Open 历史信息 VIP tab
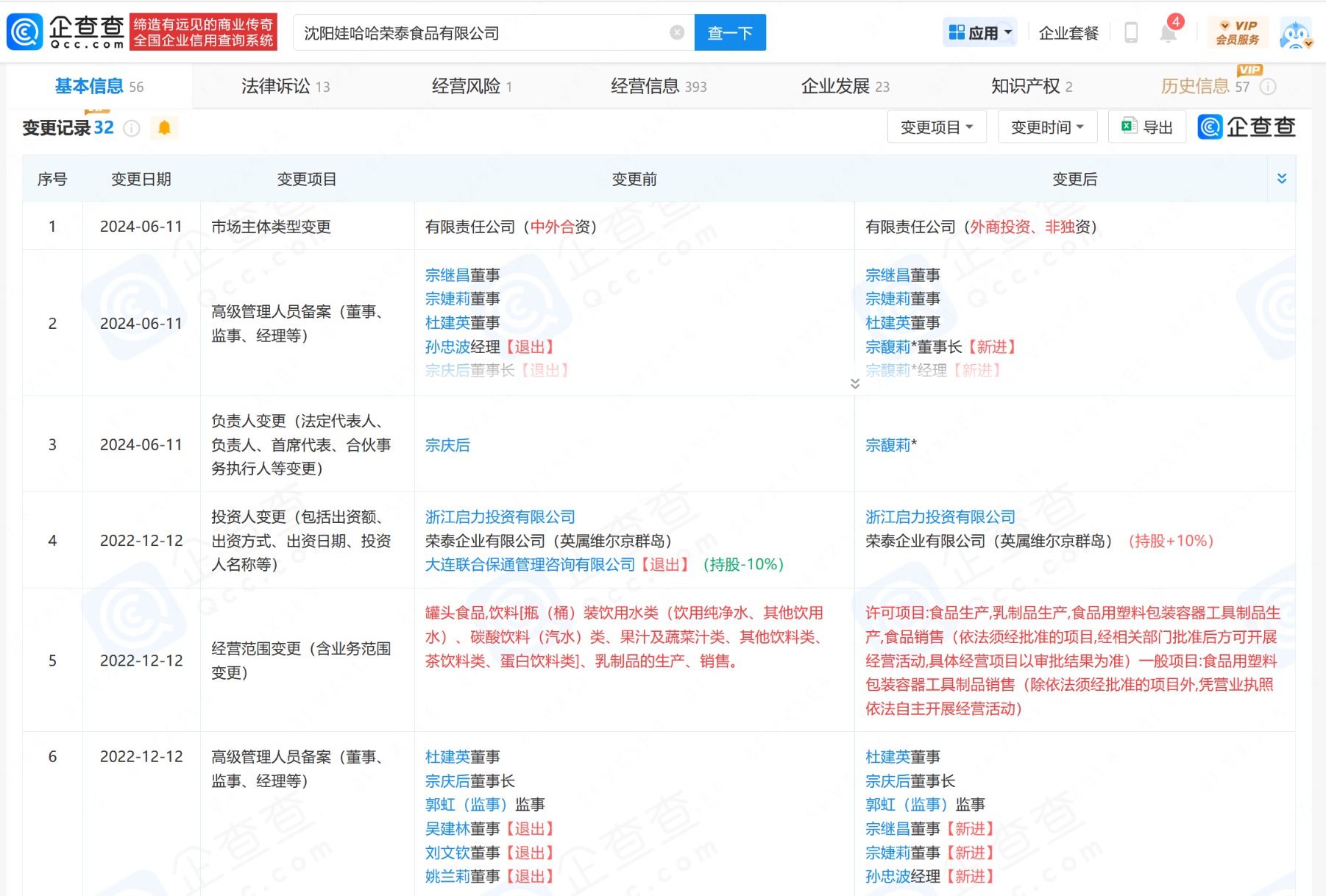 point(1205,86)
